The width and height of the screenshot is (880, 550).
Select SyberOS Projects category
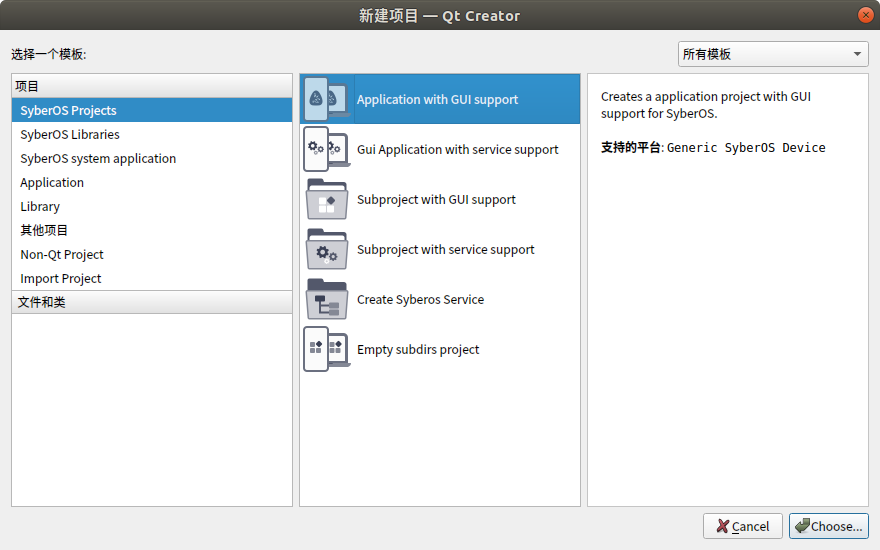tap(68, 110)
